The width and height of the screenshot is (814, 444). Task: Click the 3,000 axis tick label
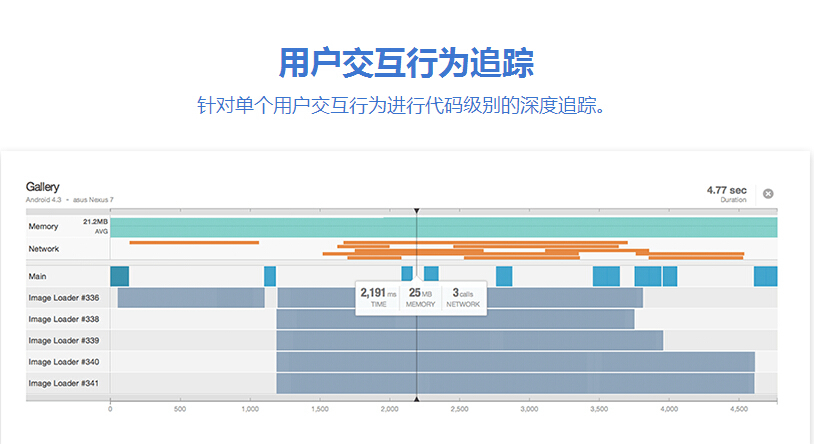click(529, 409)
